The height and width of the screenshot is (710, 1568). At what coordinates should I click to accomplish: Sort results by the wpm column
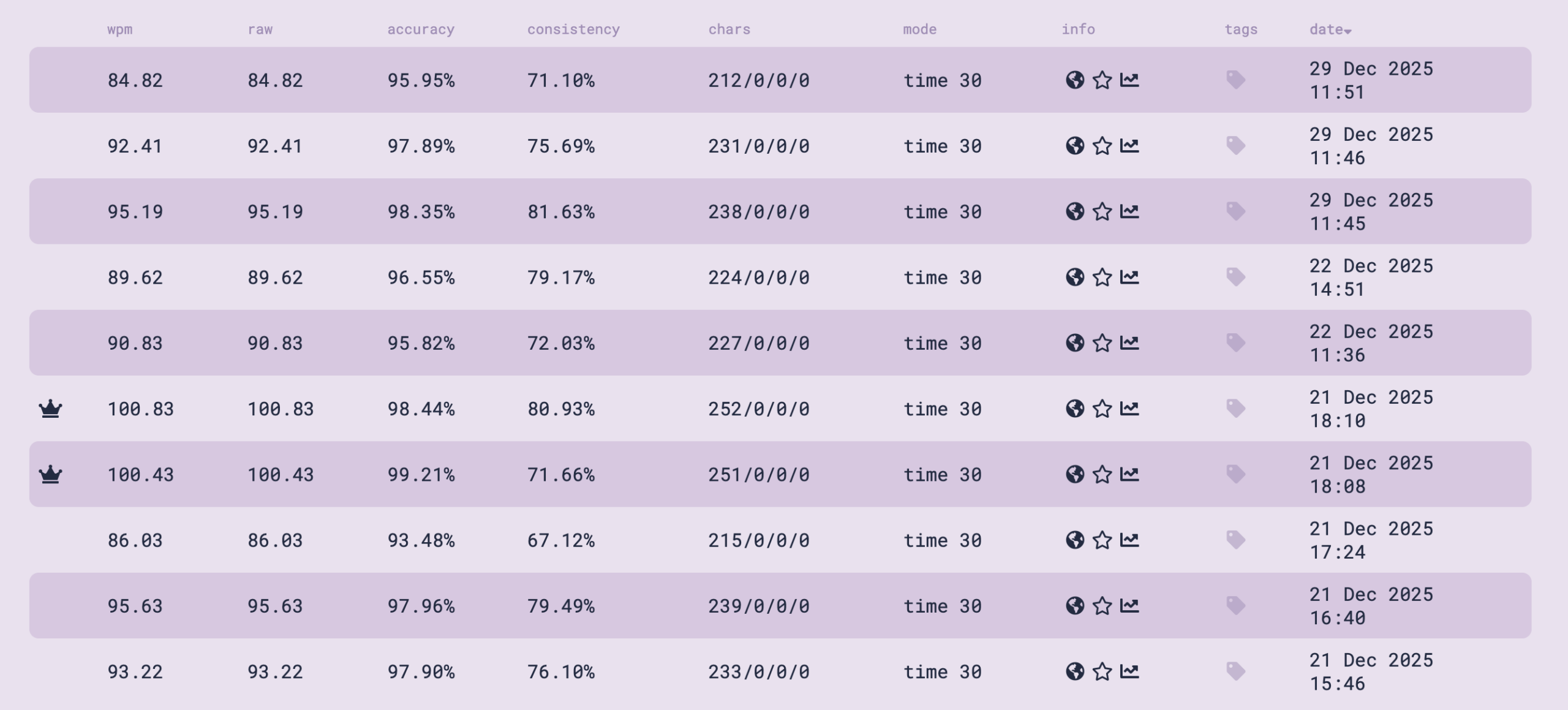click(119, 29)
